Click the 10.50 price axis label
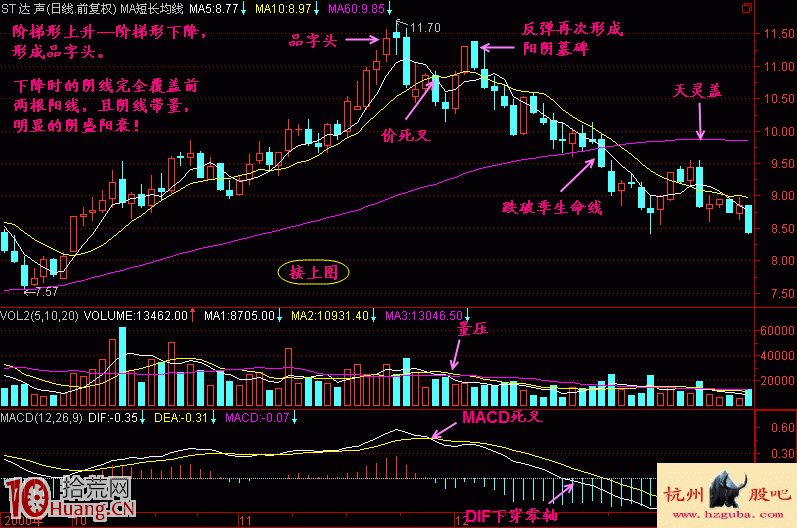Viewport: 797px width, 528px height. tap(779, 99)
